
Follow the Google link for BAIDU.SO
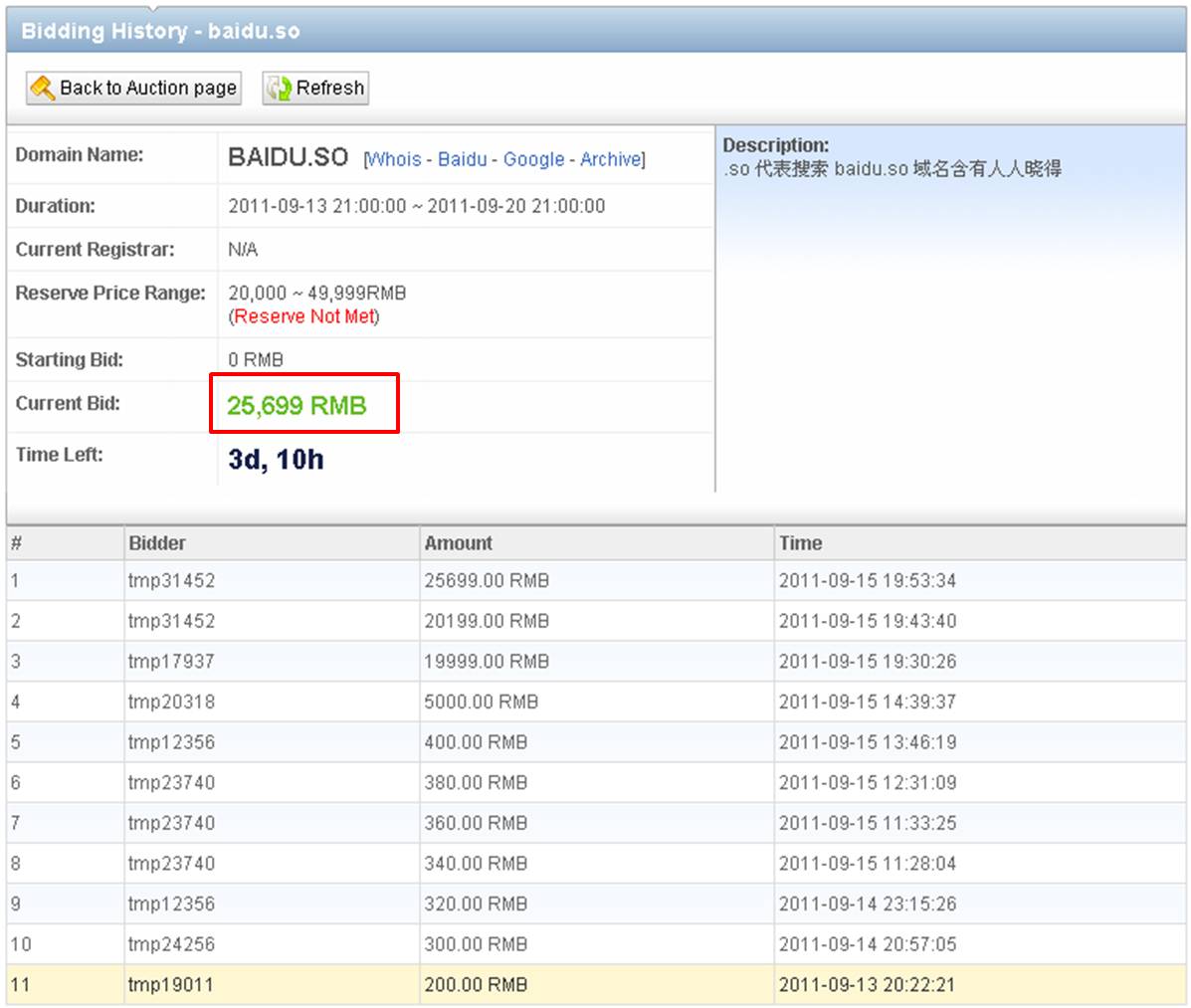coord(533,159)
